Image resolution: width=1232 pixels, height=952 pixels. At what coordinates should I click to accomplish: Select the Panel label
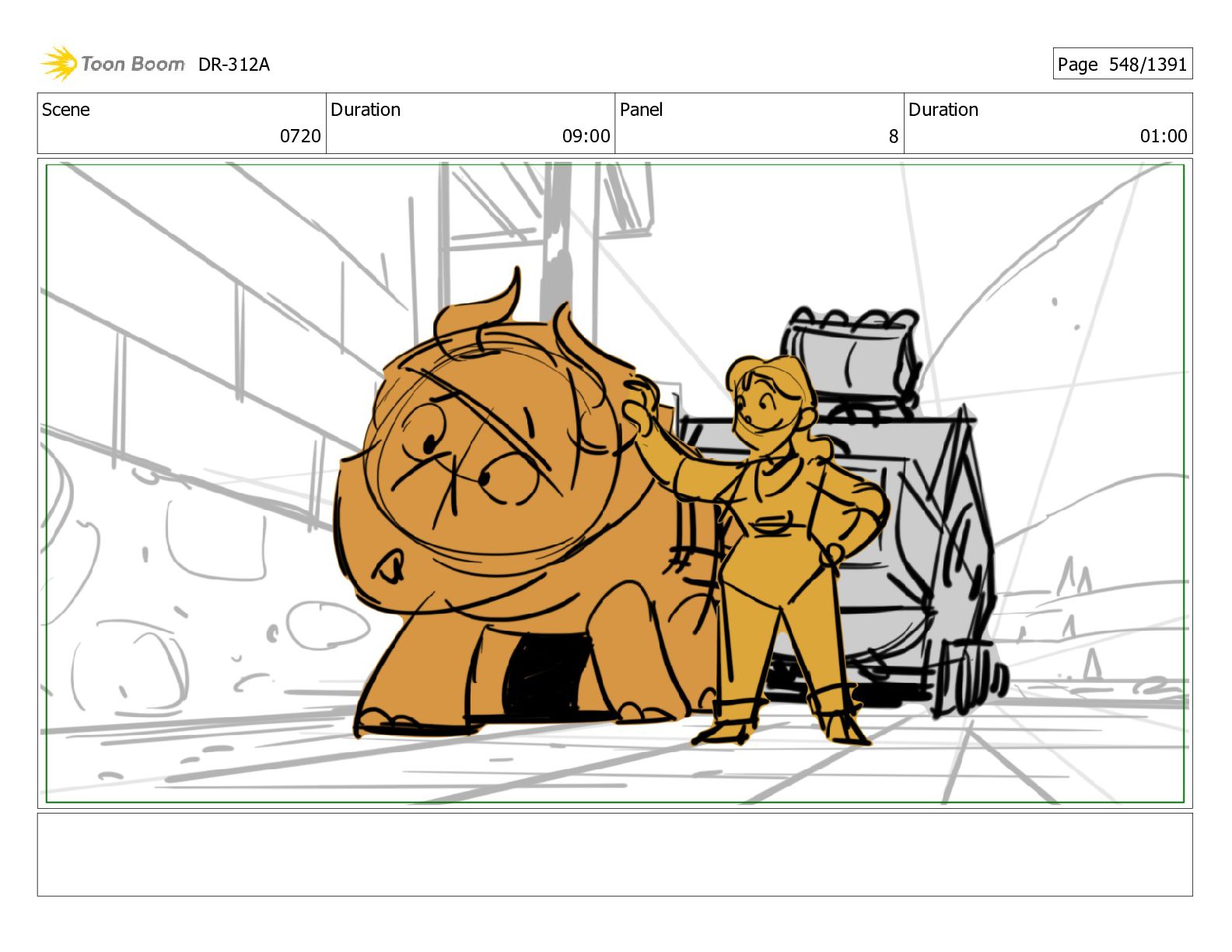click(x=642, y=110)
